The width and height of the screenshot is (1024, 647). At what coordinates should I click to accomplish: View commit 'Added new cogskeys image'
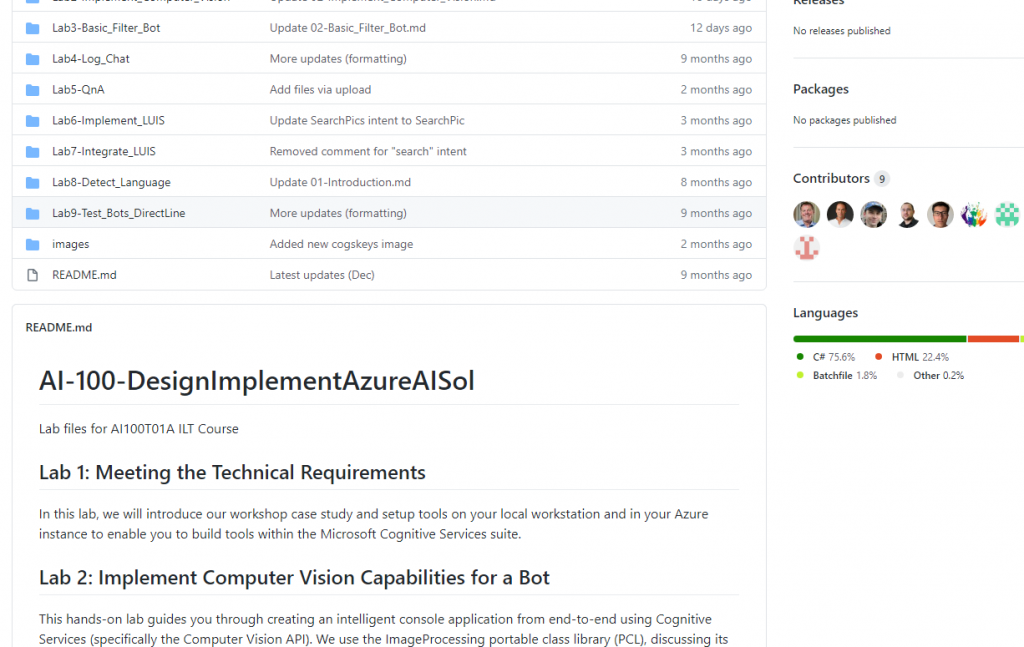click(340, 244)
